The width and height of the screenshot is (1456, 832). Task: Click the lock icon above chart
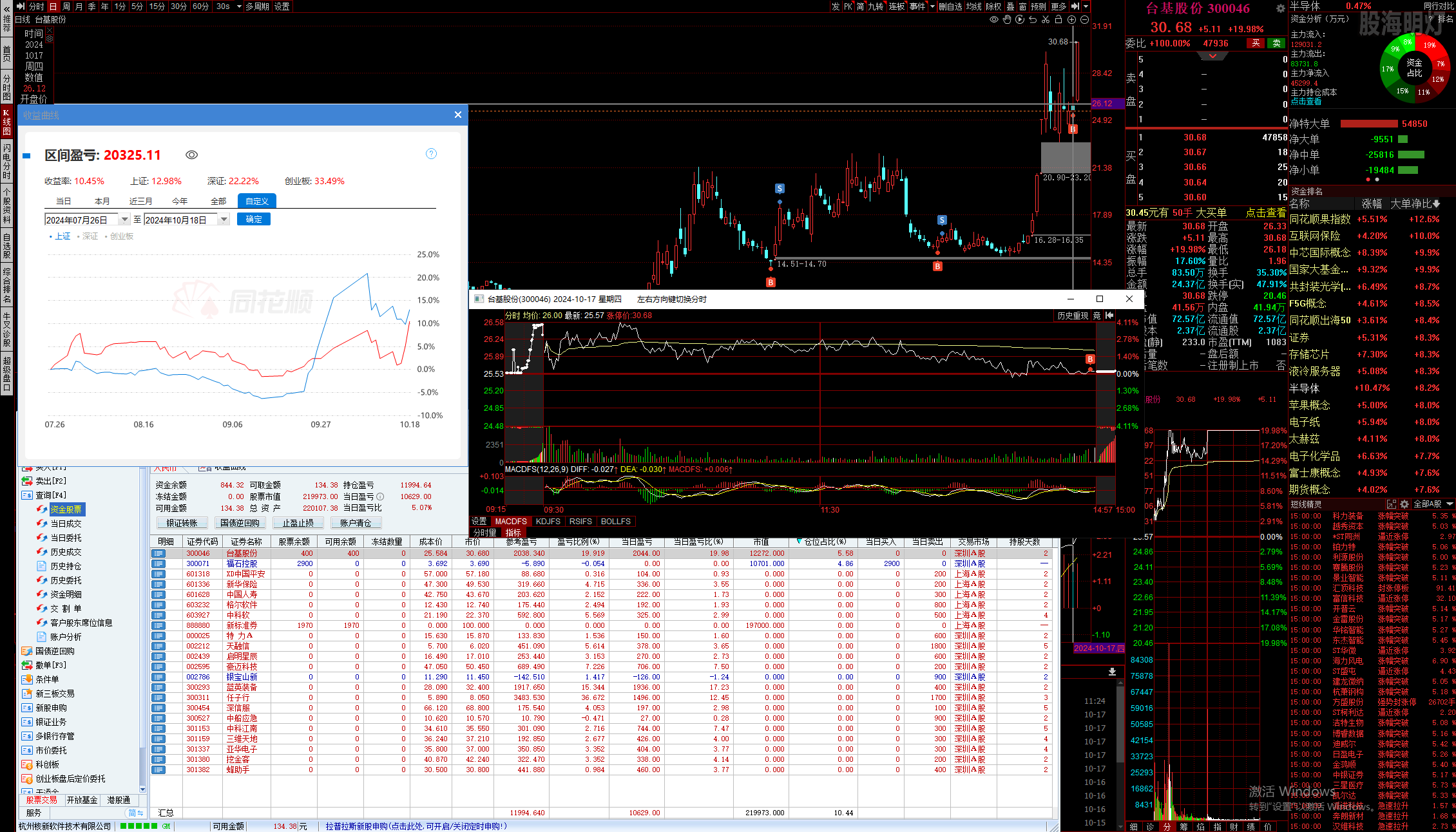[x=1058, y=19]
